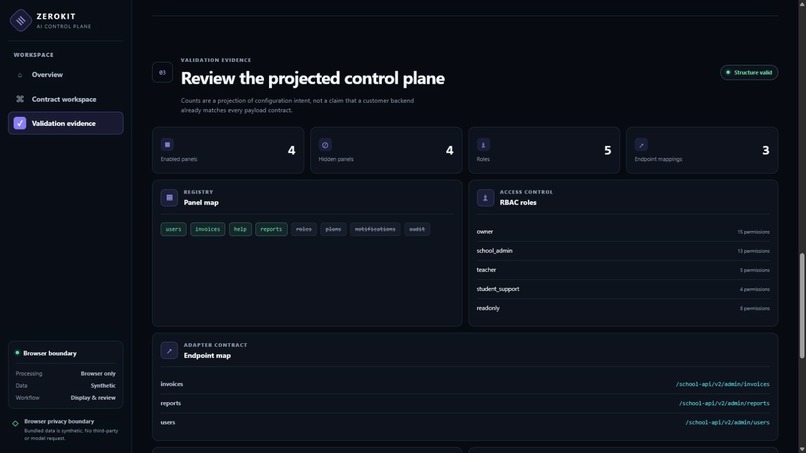This screenshot has height=453, width=806.
Task: Click the Display & review workflow value
Action: [93, 397]
